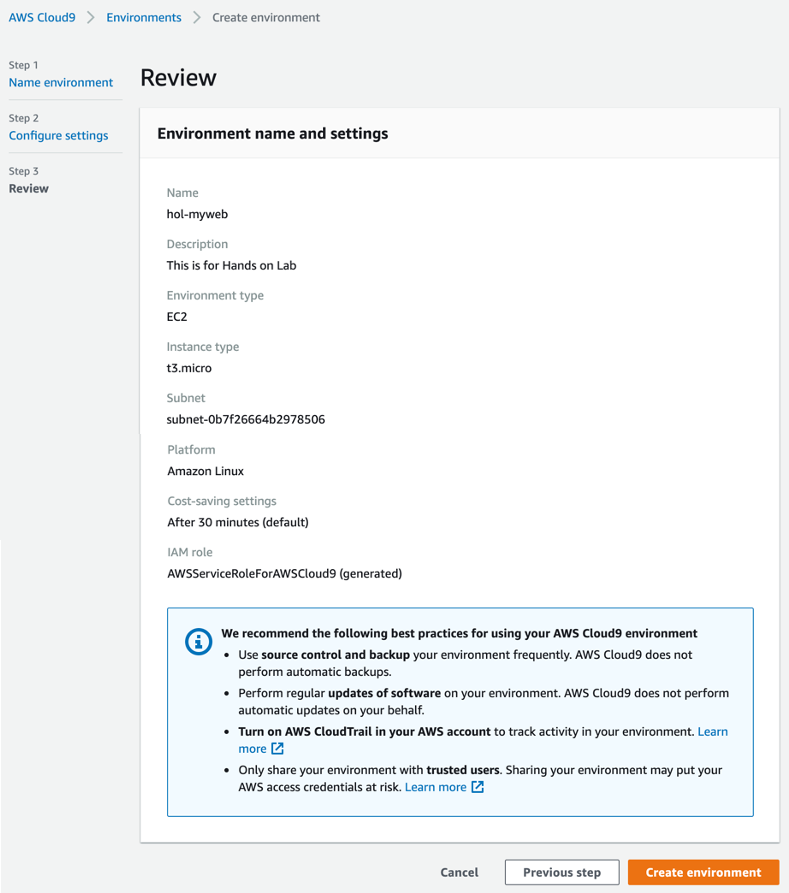Go back to Name environment step

tap(61, 83)
